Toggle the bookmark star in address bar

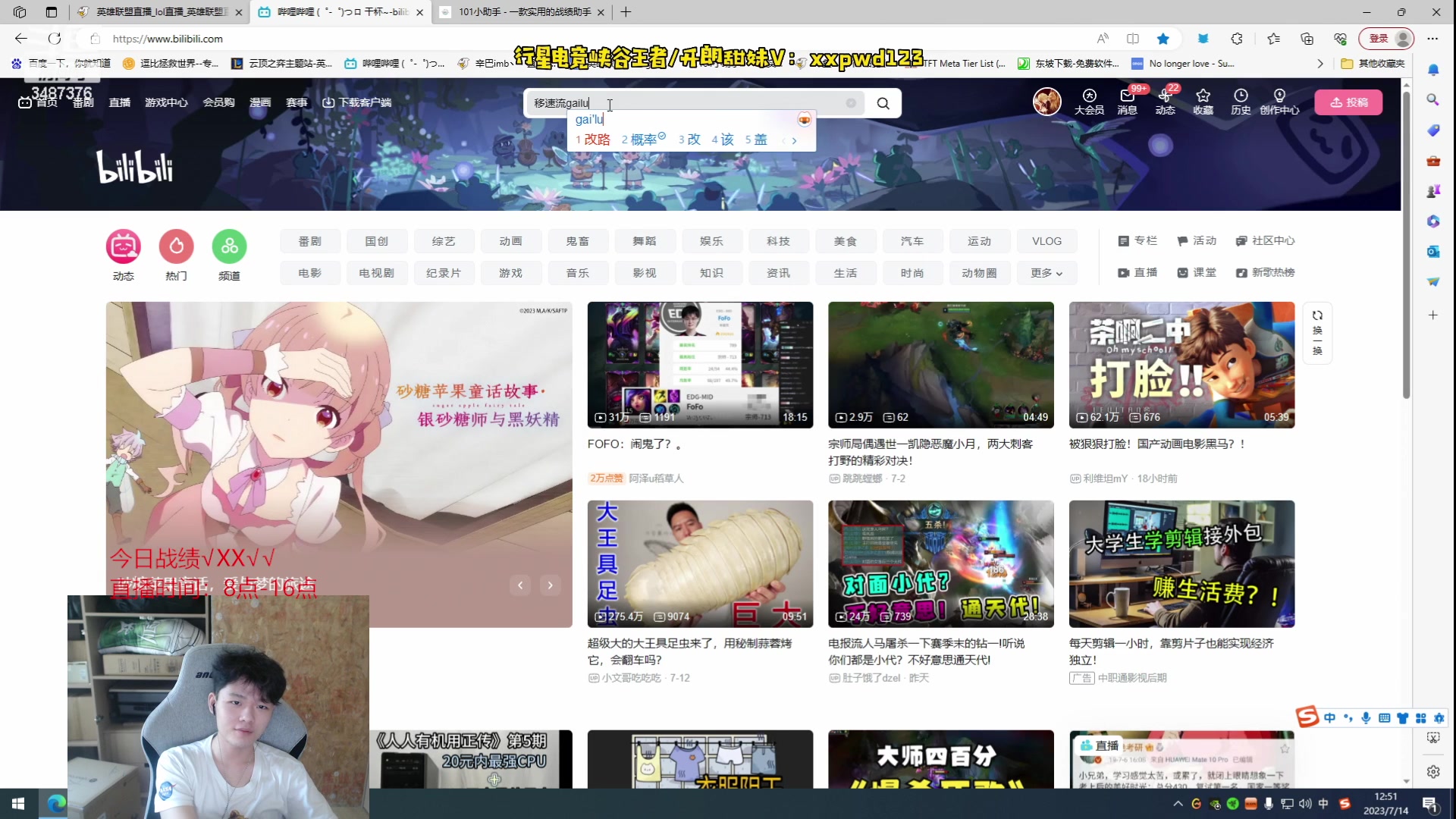[1165, 39]
